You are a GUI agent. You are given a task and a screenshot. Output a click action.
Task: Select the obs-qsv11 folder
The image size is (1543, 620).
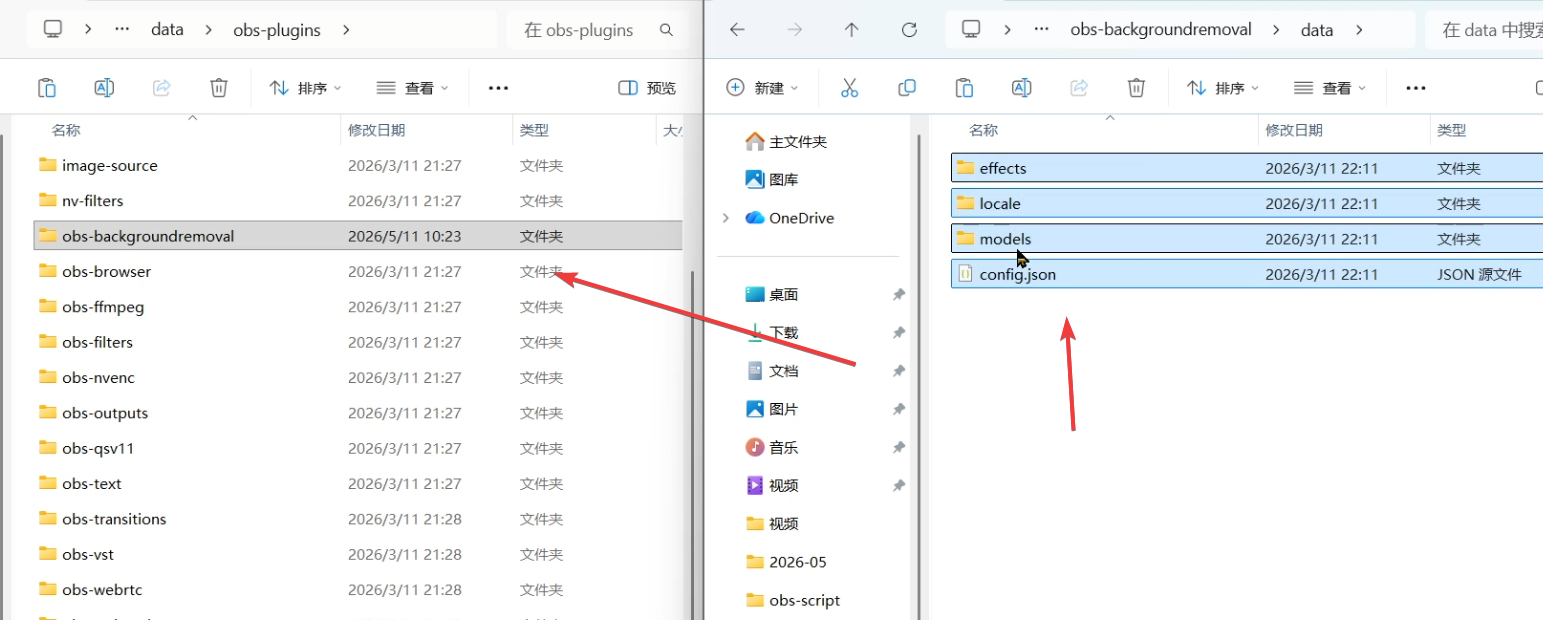point(358,448)
